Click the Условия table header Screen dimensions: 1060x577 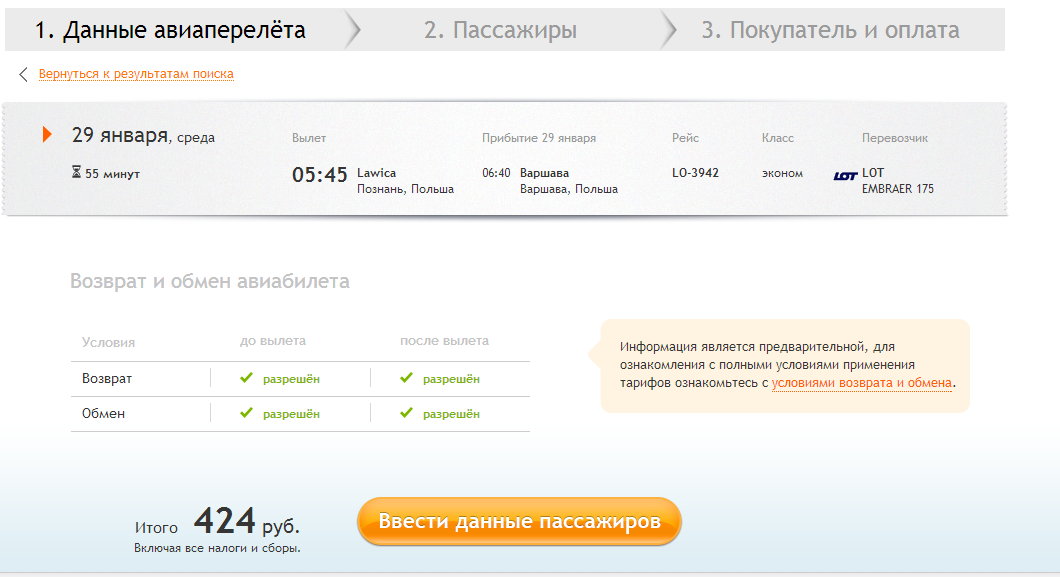click(x=108, y=343)
